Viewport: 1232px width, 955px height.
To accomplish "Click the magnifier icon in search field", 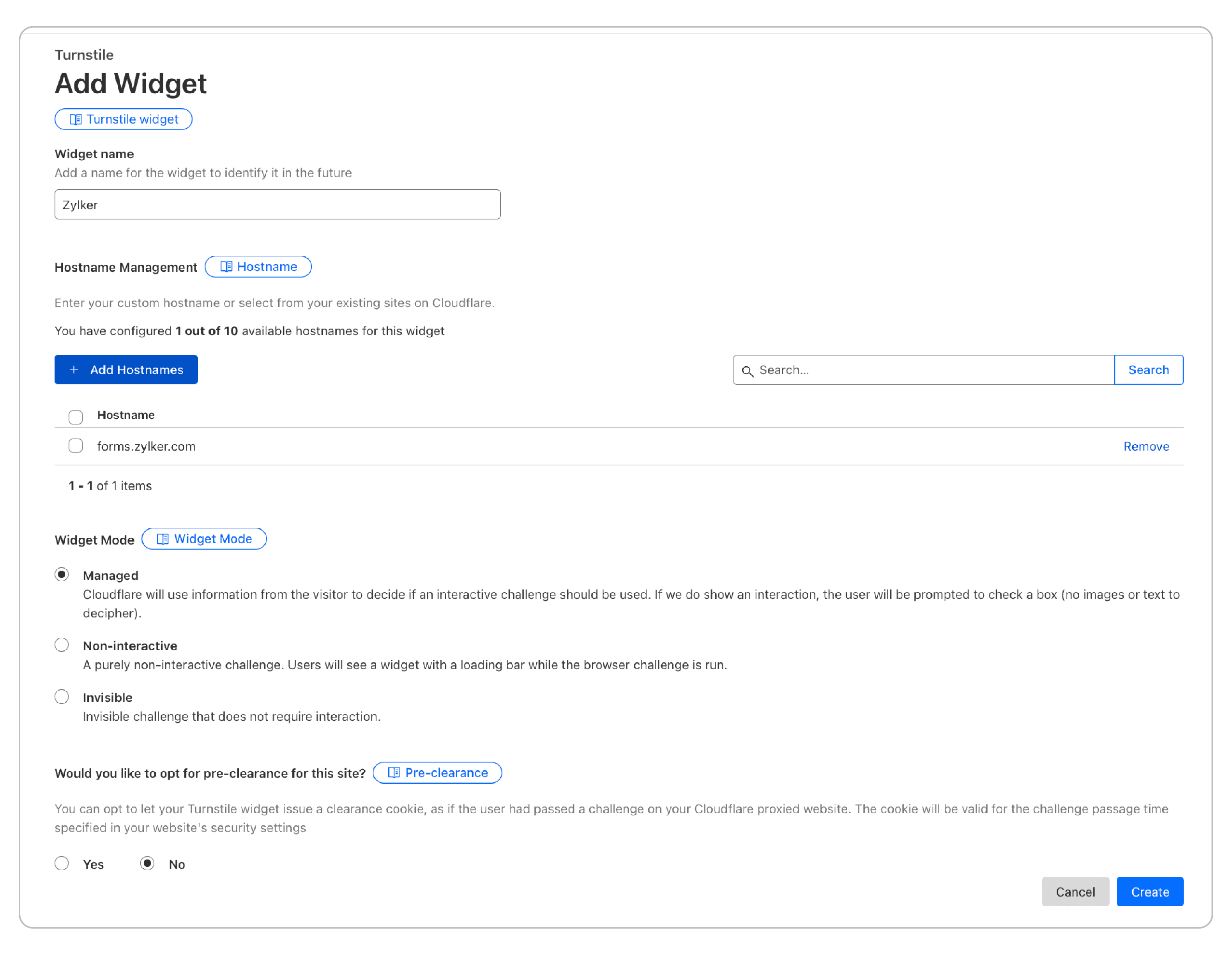I will [748, 371].
